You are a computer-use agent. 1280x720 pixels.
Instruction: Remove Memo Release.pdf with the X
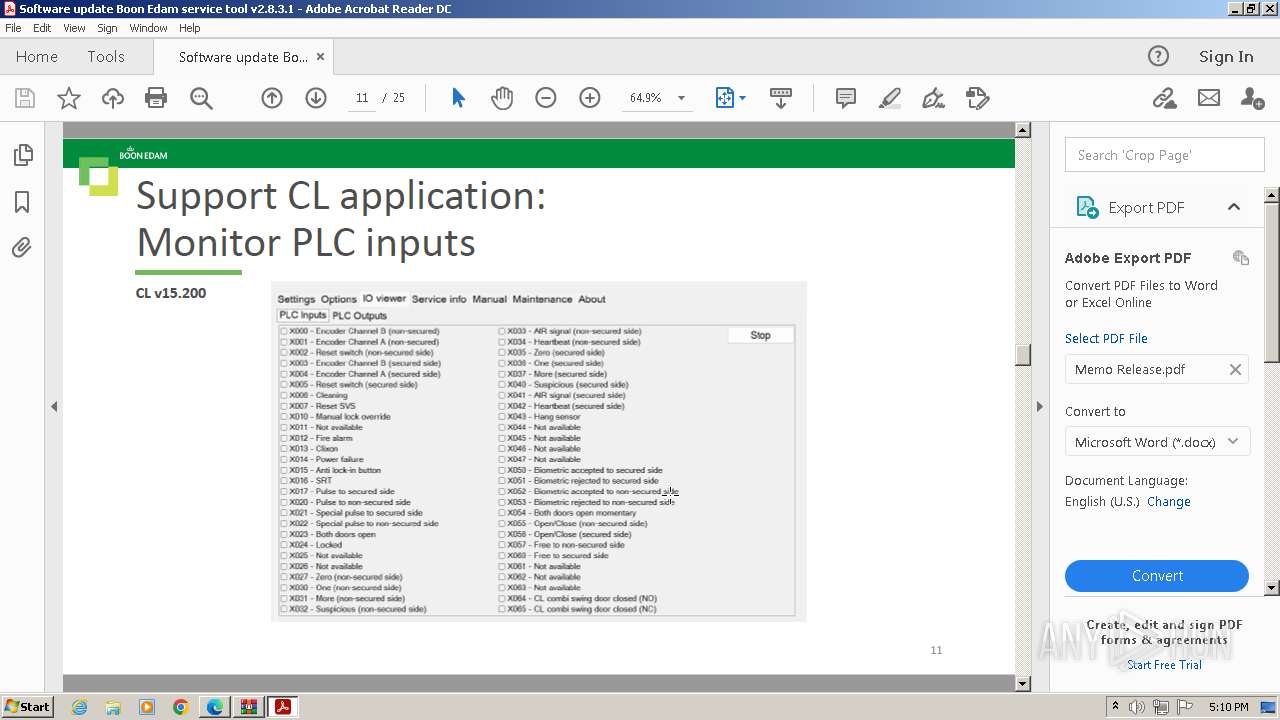(1235, 370)
